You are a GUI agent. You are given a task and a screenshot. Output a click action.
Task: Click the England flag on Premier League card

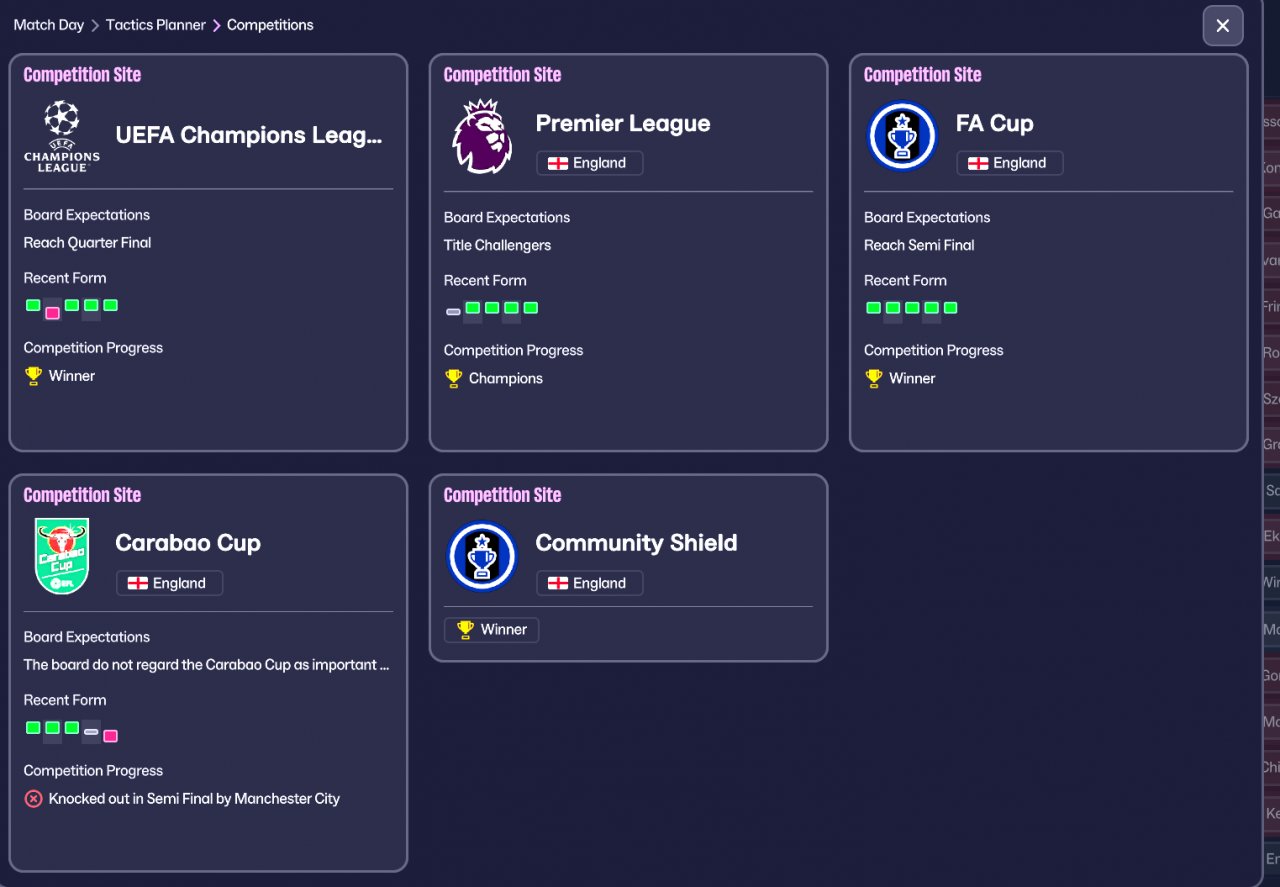[x=558, y=163]
